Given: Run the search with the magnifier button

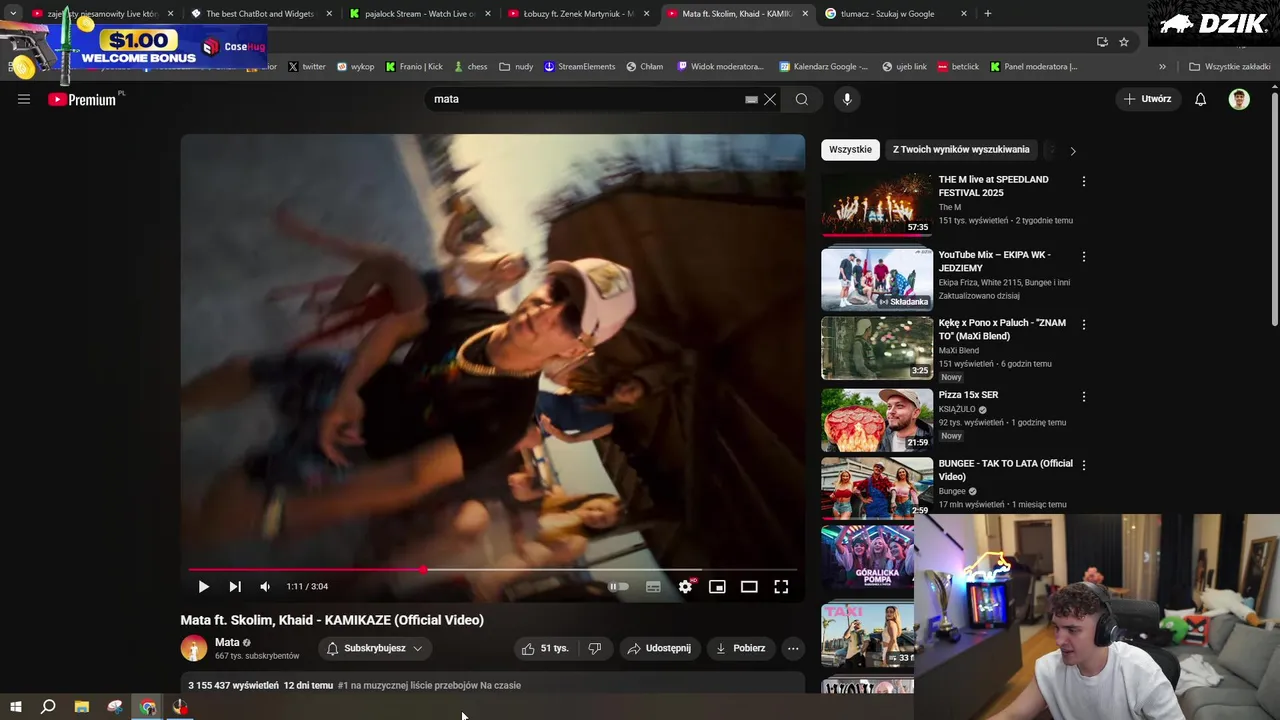Looking at the screenshot, I should tap(802, 99).
